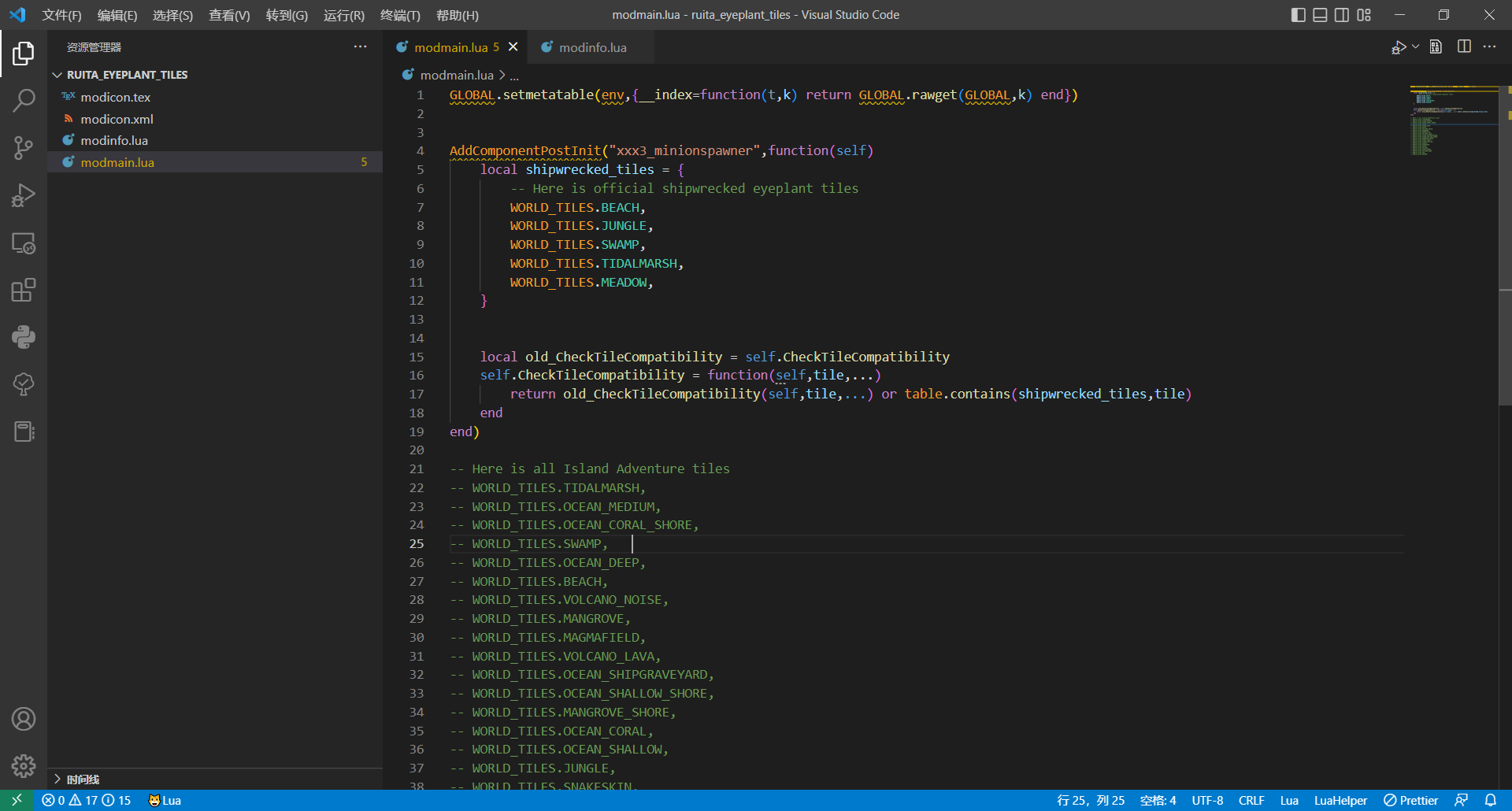Open Explorer More Actions ellipsis

(360, 47)
